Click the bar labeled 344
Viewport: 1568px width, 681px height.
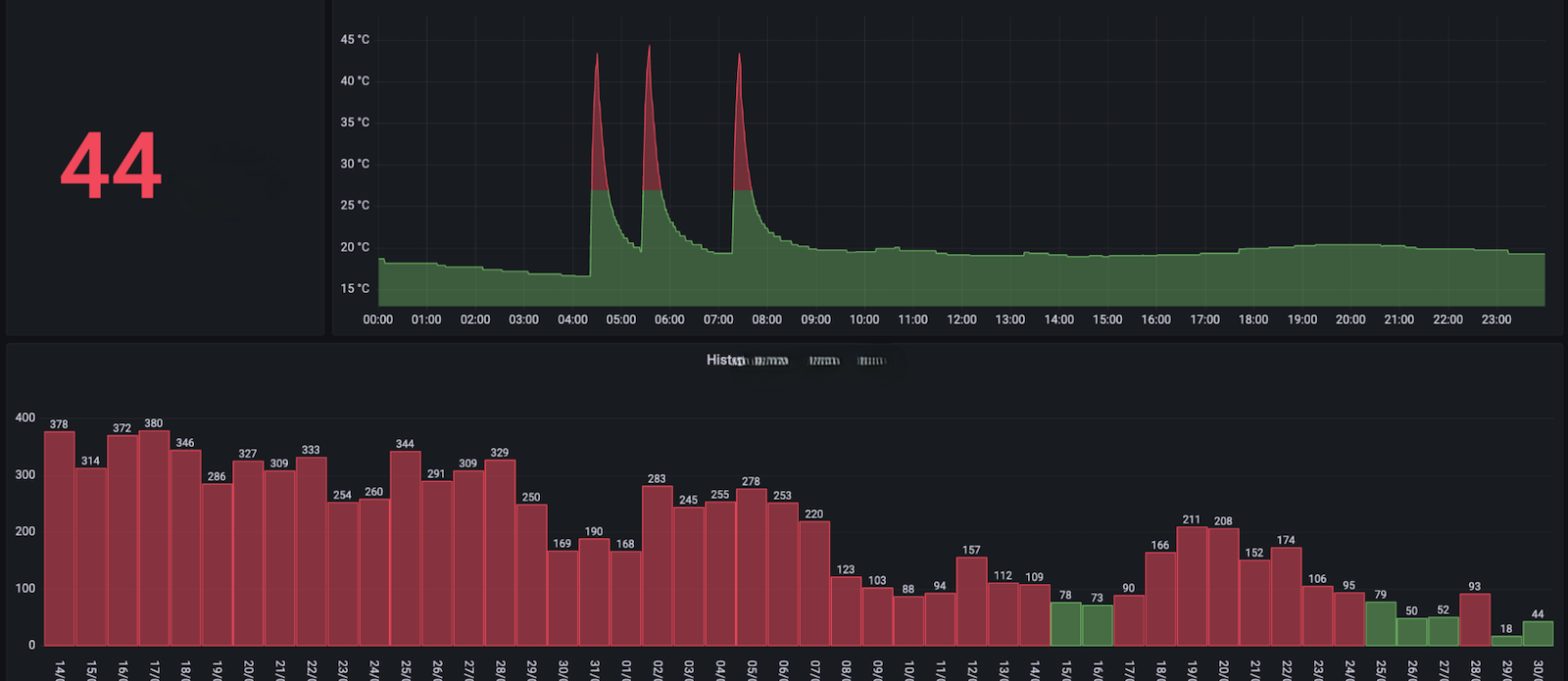(405, 549)
